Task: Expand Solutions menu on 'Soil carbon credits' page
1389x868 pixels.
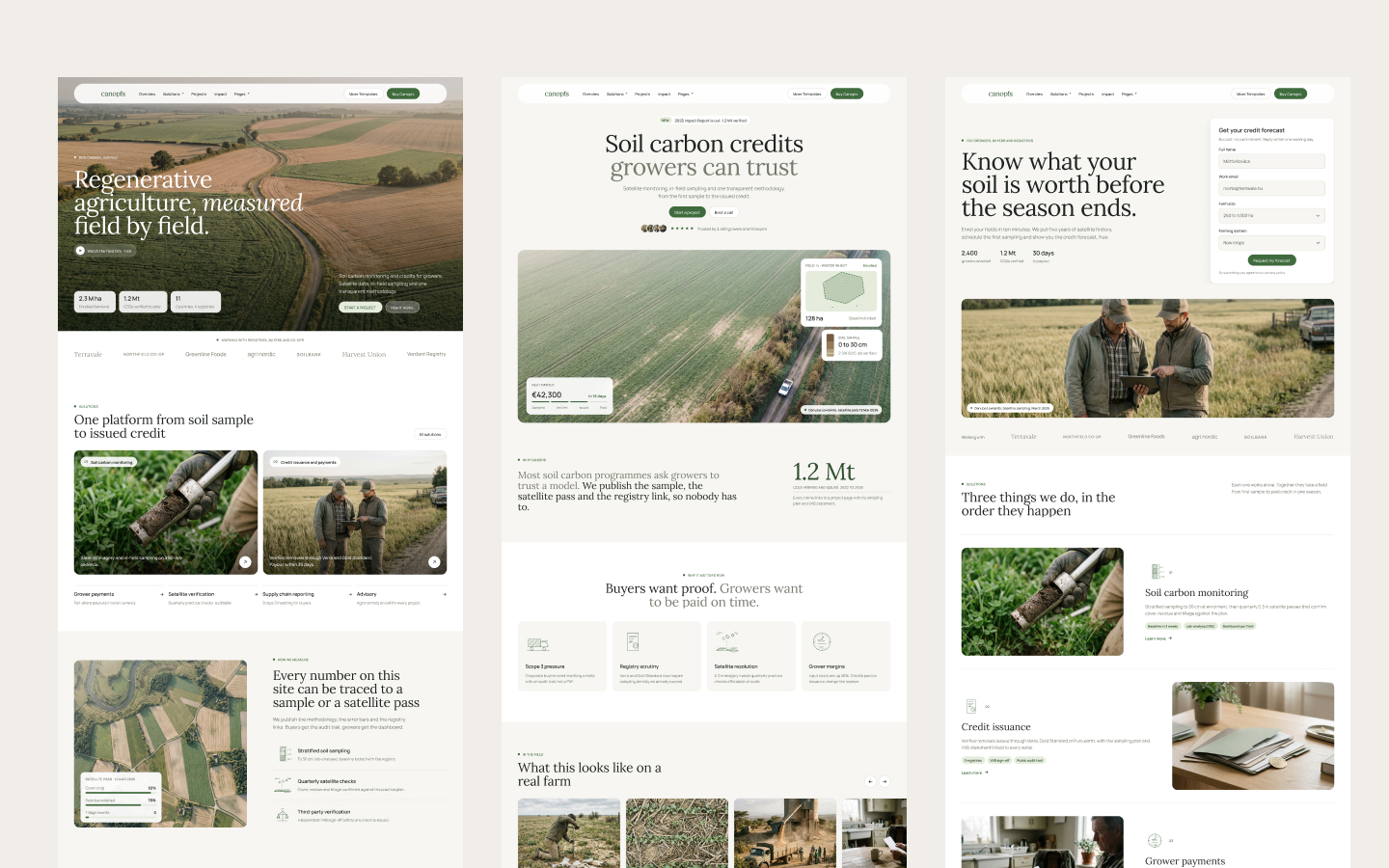Action: (x=616, y=94)
